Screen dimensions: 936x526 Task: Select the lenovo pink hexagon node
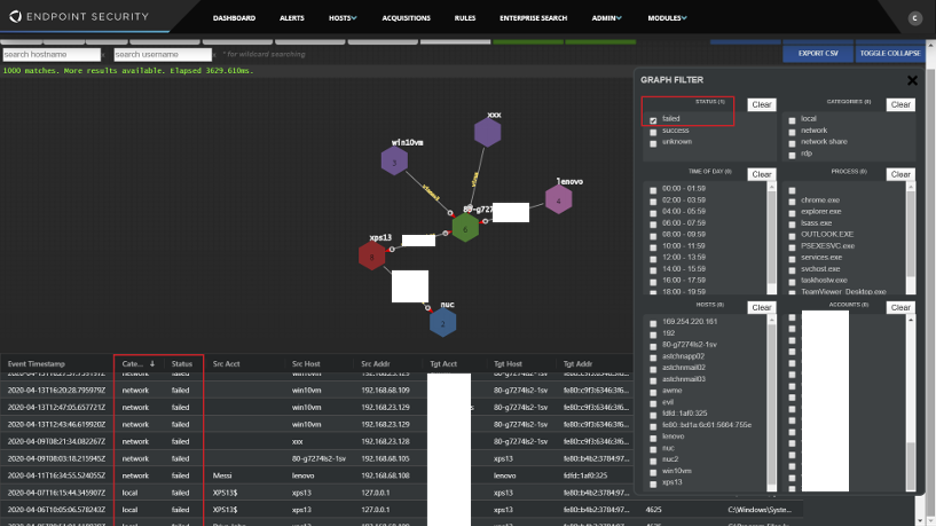click(558, 200)
